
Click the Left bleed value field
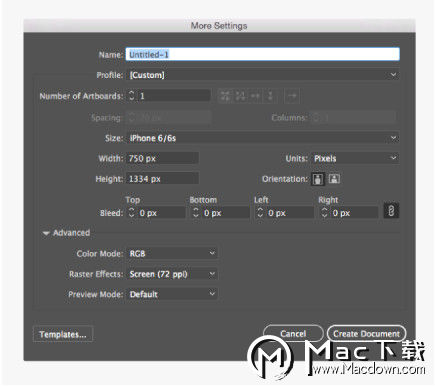pyautogui.click(x=290, y=213)
